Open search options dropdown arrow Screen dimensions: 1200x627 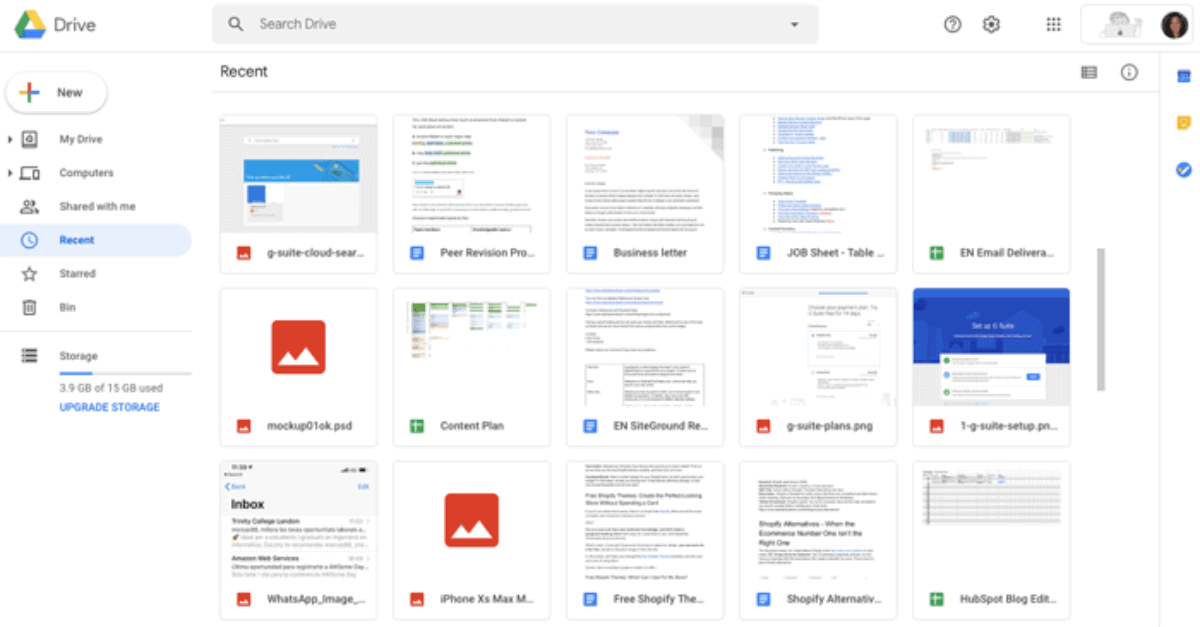(795, 25)
